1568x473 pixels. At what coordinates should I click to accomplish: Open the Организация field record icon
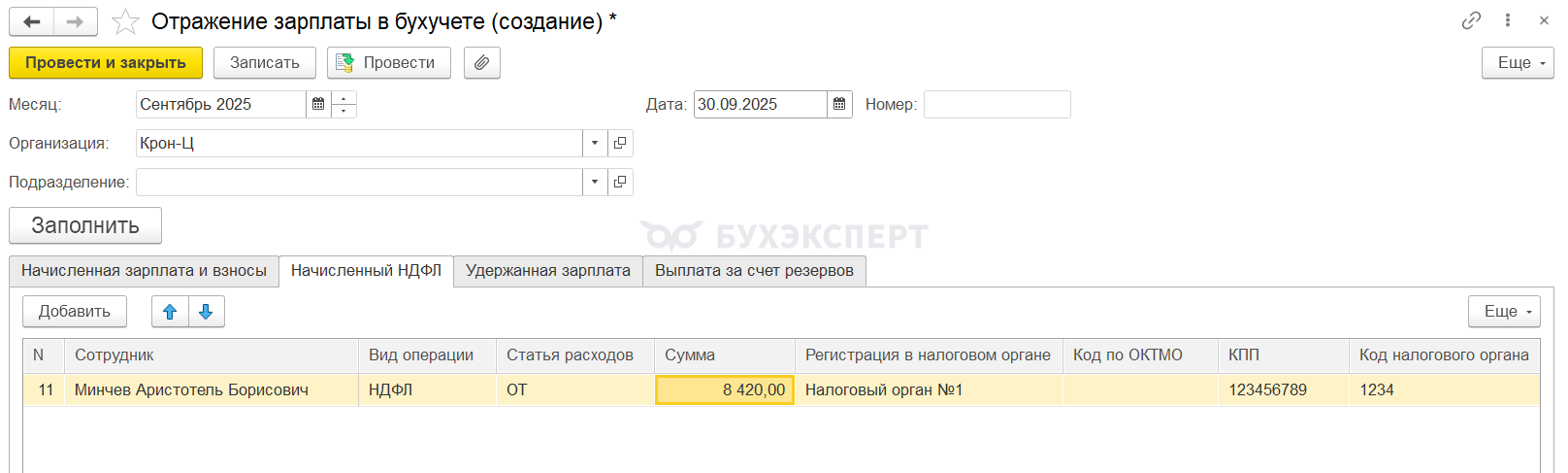[620, 143]
